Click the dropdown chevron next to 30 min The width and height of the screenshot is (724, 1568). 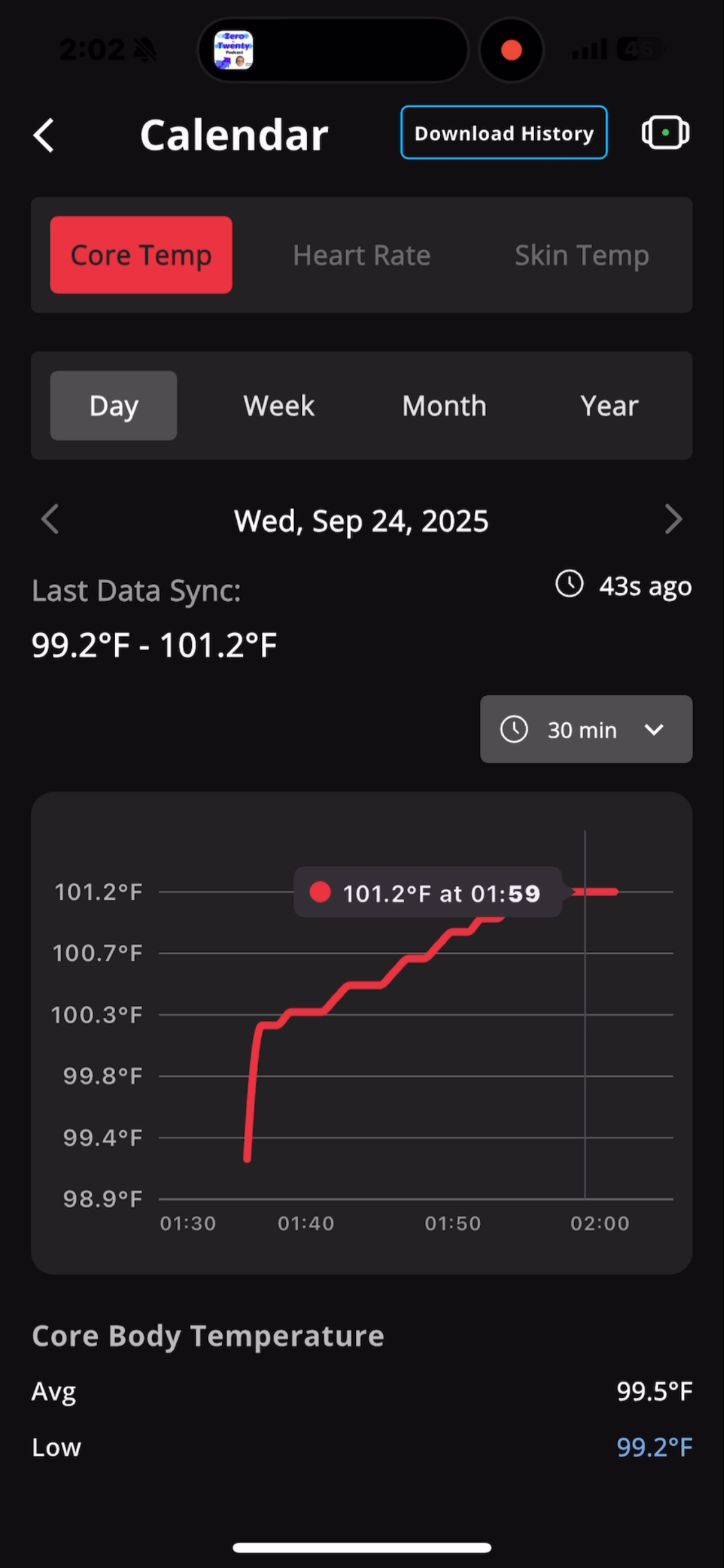click(x=654, y=729)
